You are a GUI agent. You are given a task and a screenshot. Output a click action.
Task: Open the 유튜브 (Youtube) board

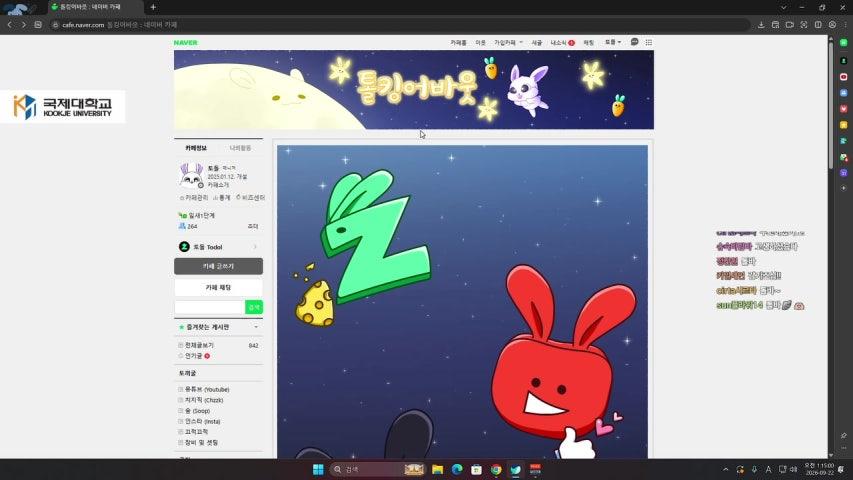point(207,390)
